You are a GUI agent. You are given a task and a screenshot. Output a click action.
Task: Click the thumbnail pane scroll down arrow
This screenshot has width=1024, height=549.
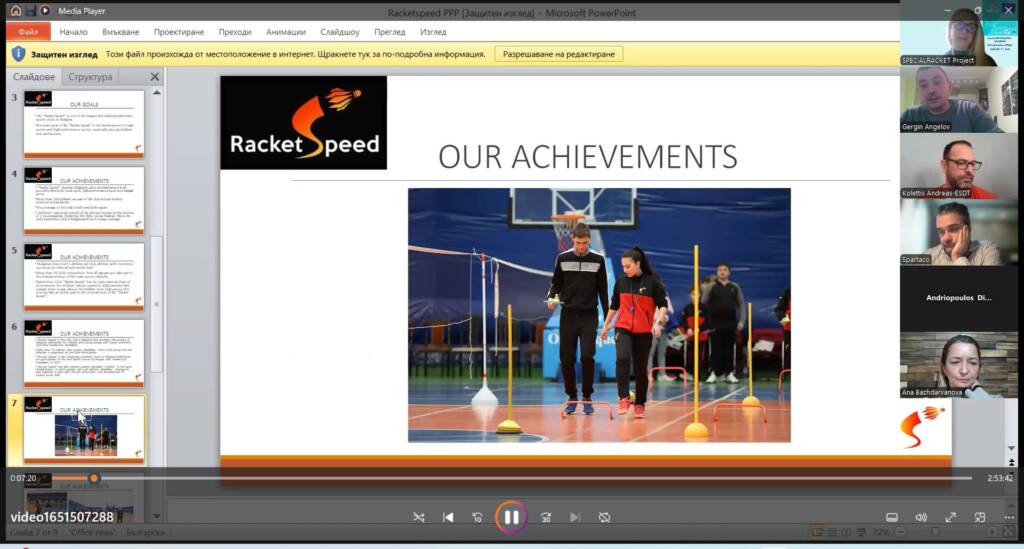pyautogui.click(x=157, y=516)
